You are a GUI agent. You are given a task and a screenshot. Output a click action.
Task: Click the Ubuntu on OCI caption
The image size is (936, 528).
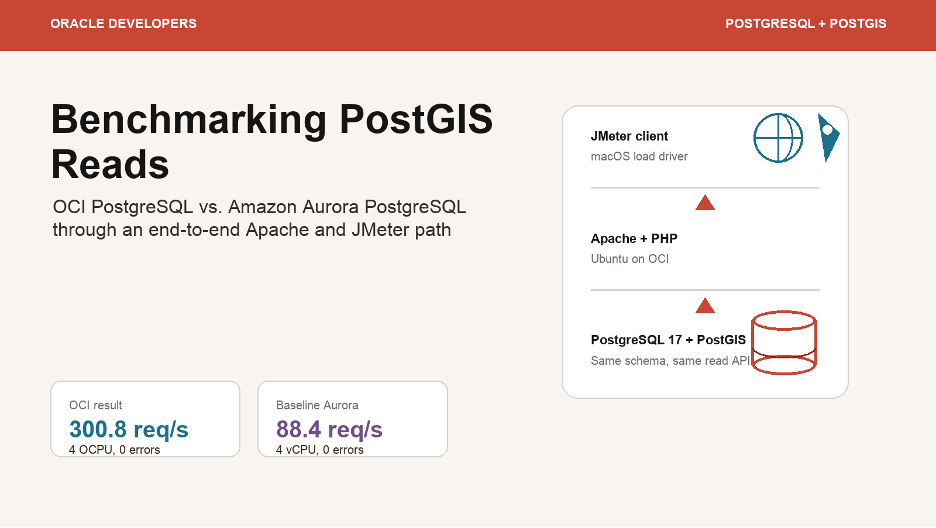tap(630, 259)
